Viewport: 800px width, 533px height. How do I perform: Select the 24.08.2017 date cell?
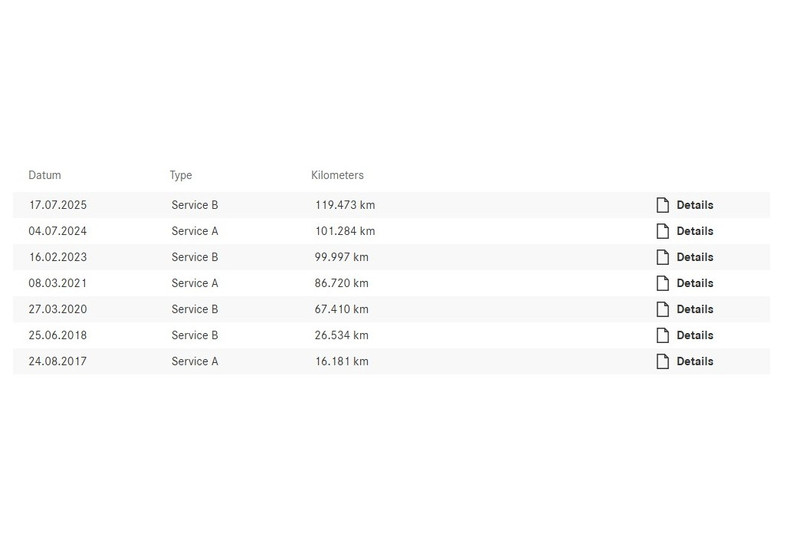[x=58, y=361]
